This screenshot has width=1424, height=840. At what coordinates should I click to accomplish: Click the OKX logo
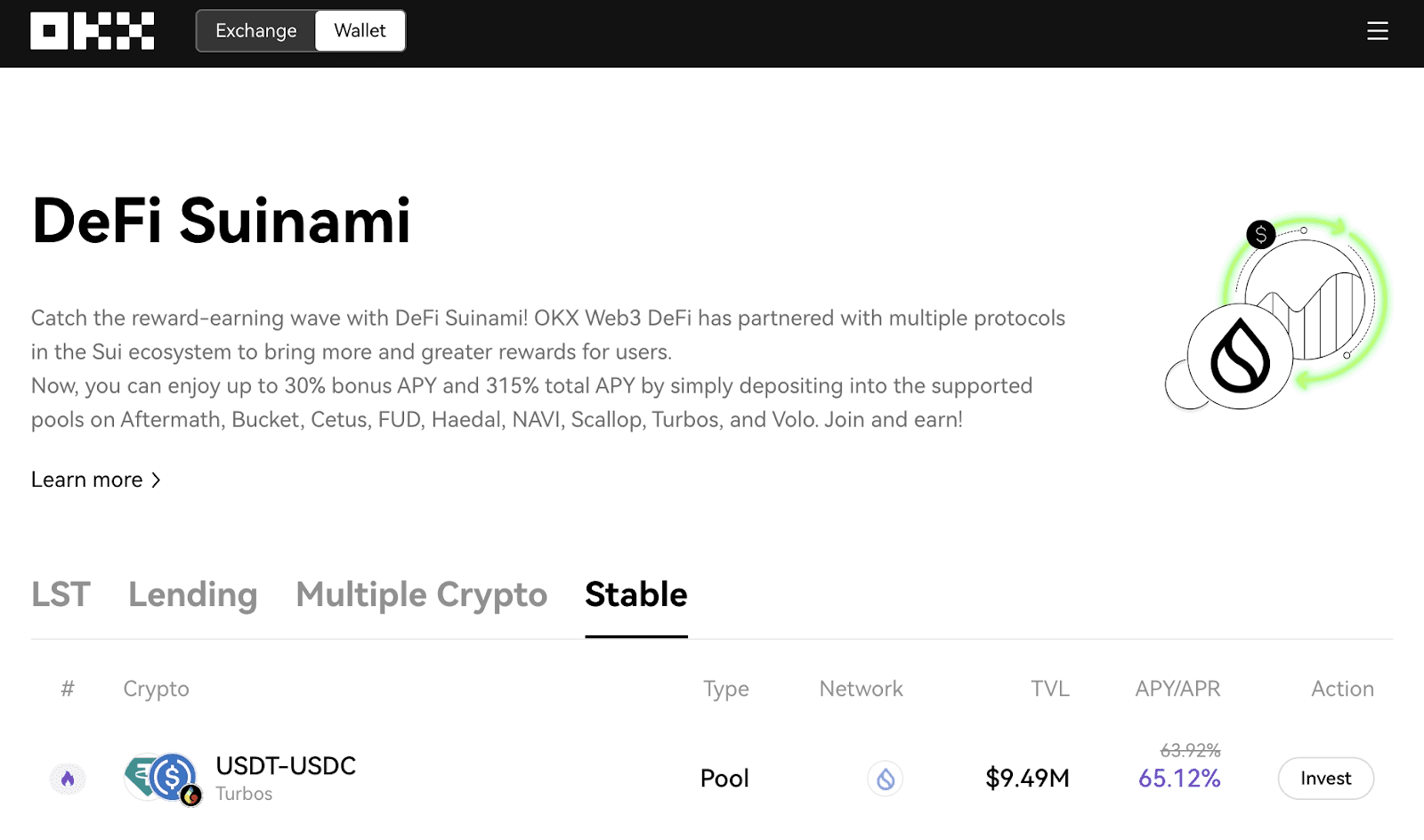click(93, 31)
